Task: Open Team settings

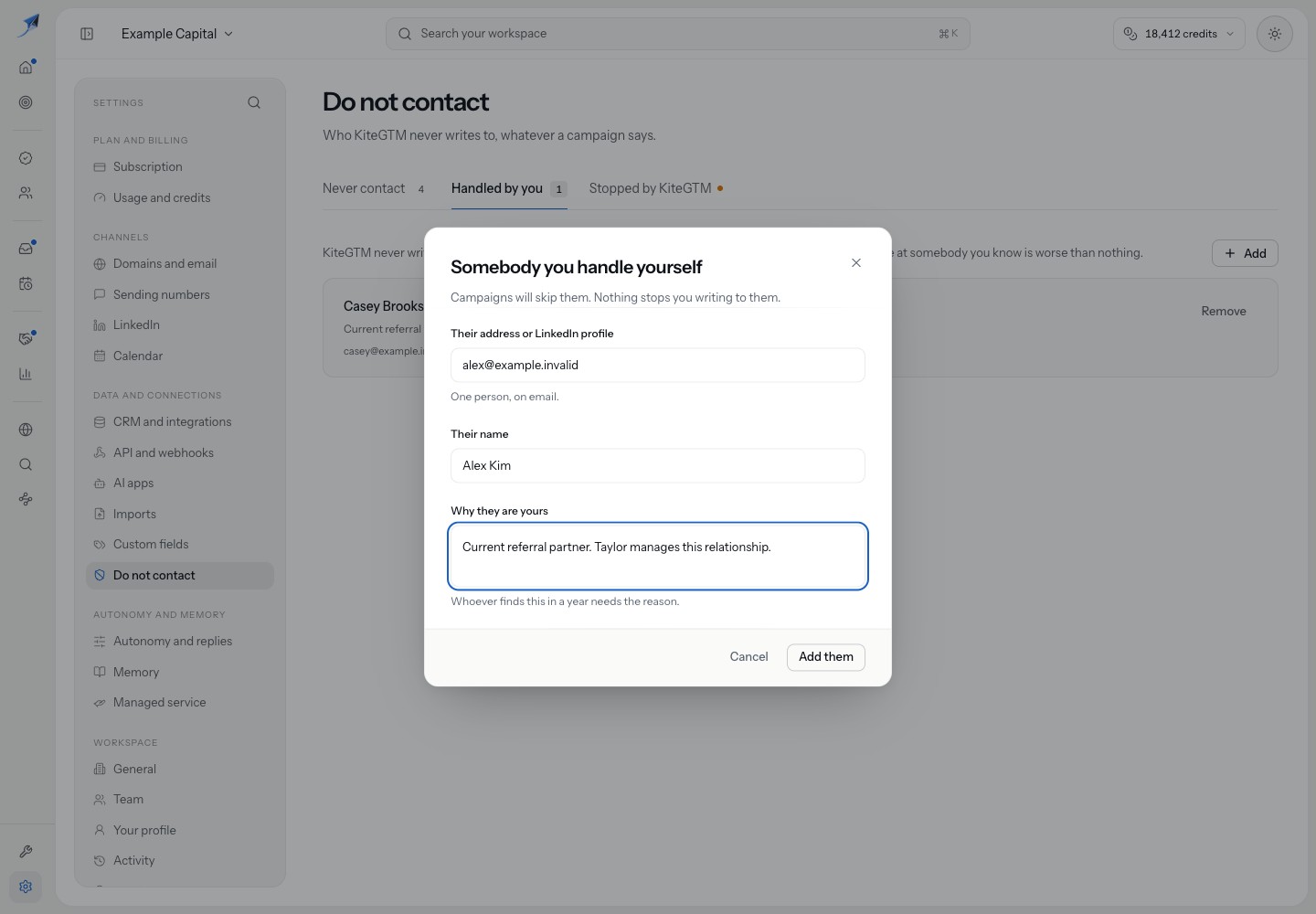Action: 180,800
